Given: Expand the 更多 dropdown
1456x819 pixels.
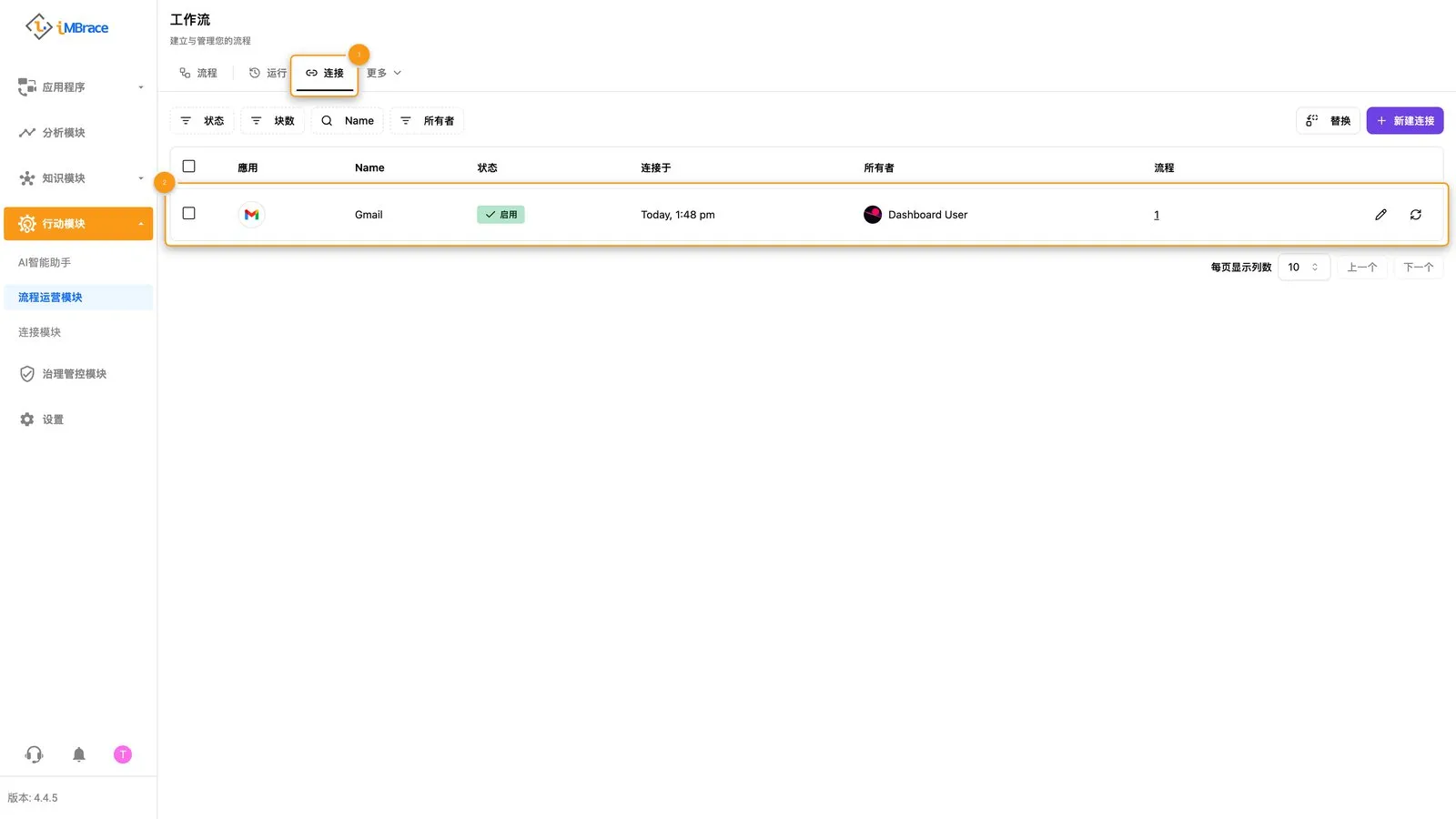Looking at the screenshot, I should (x=384, y=73).
